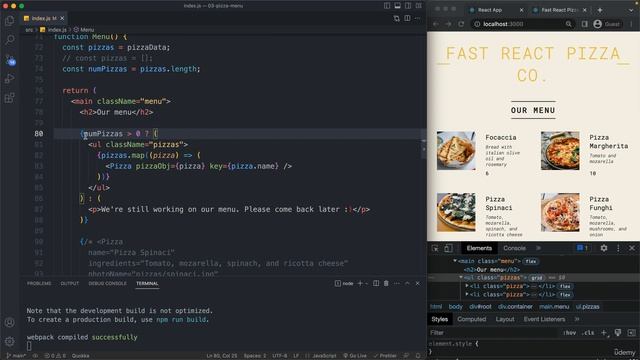Click the Quokka status bar item

80,356
